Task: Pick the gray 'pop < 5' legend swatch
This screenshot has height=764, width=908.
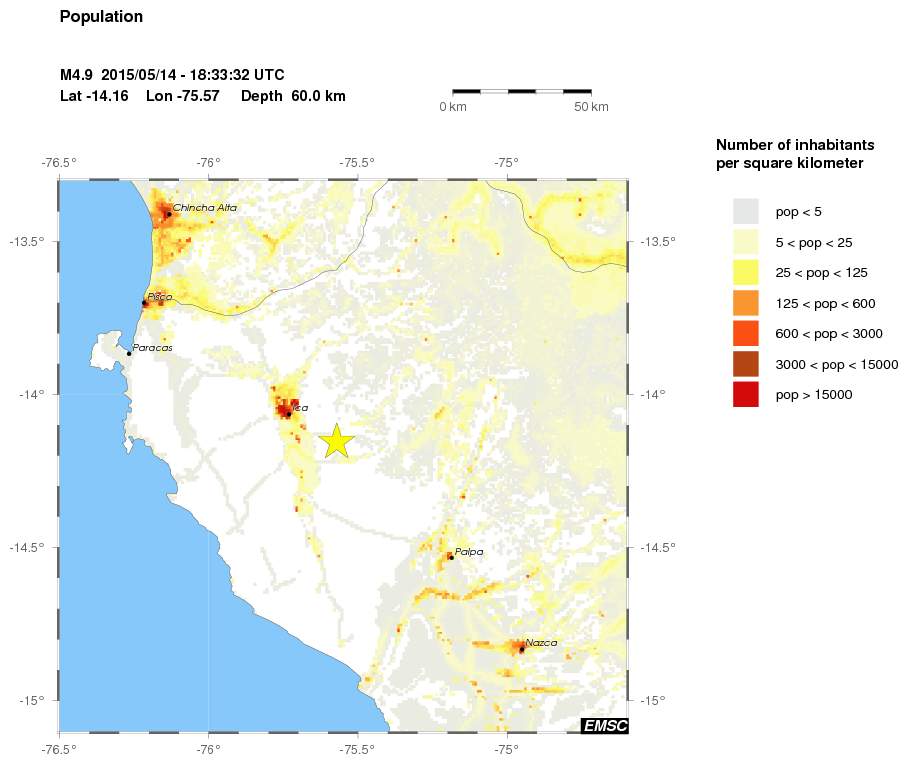Action: (x=746, y=211)
